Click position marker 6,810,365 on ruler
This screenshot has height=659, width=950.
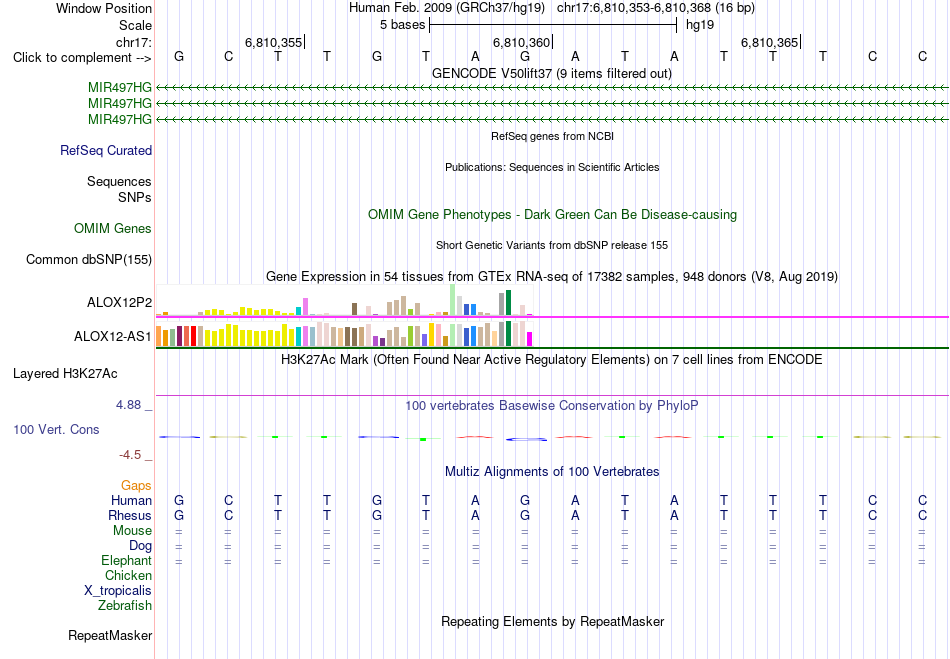[x=769, y=42]
